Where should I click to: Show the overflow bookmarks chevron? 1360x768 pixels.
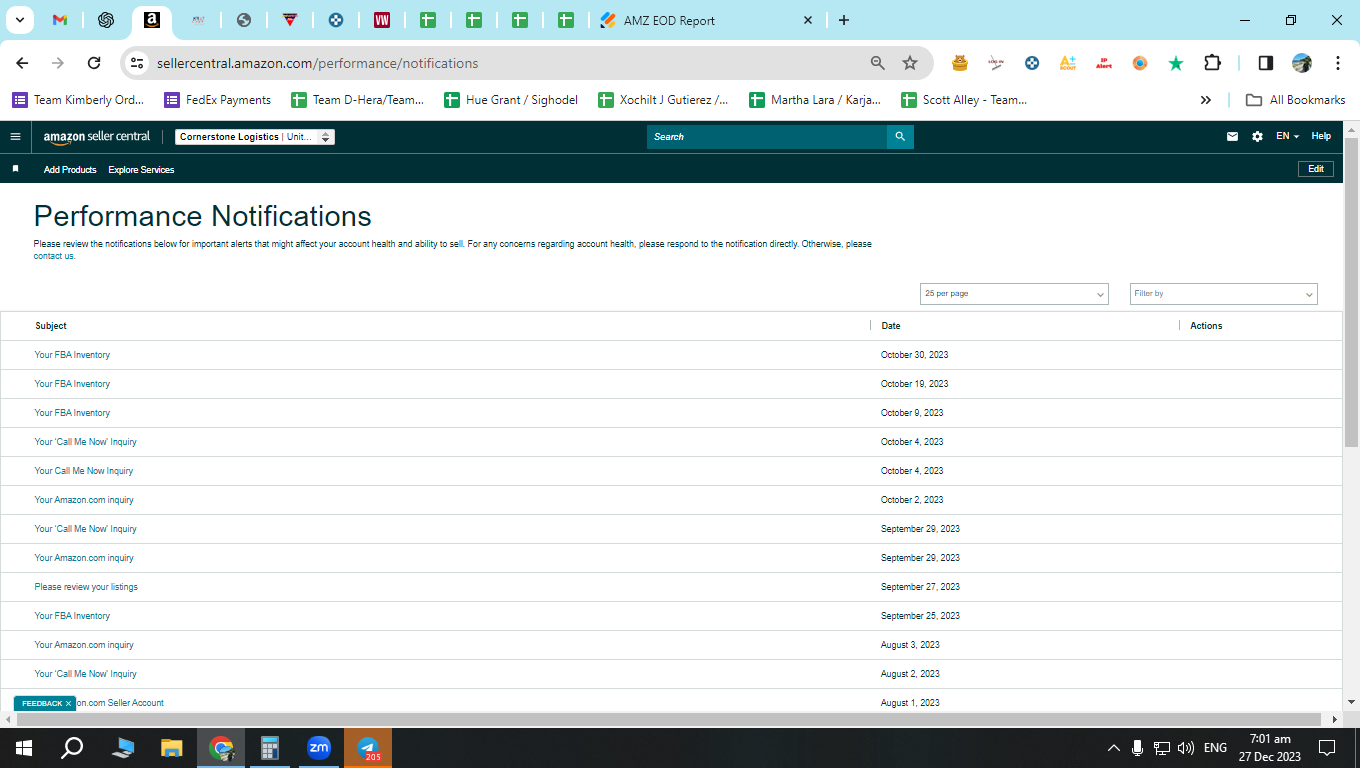[1206, 100]
